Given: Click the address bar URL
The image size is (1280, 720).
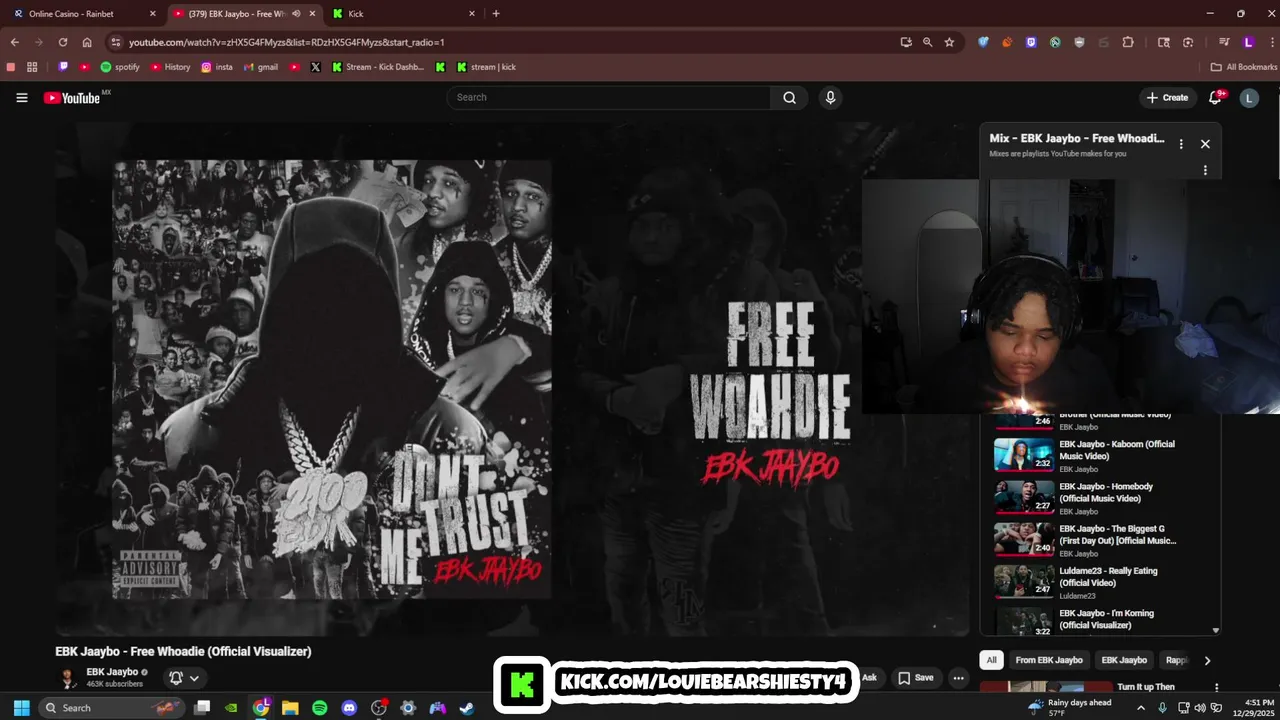Looking at the screenshot, I should tap(286, 42).
